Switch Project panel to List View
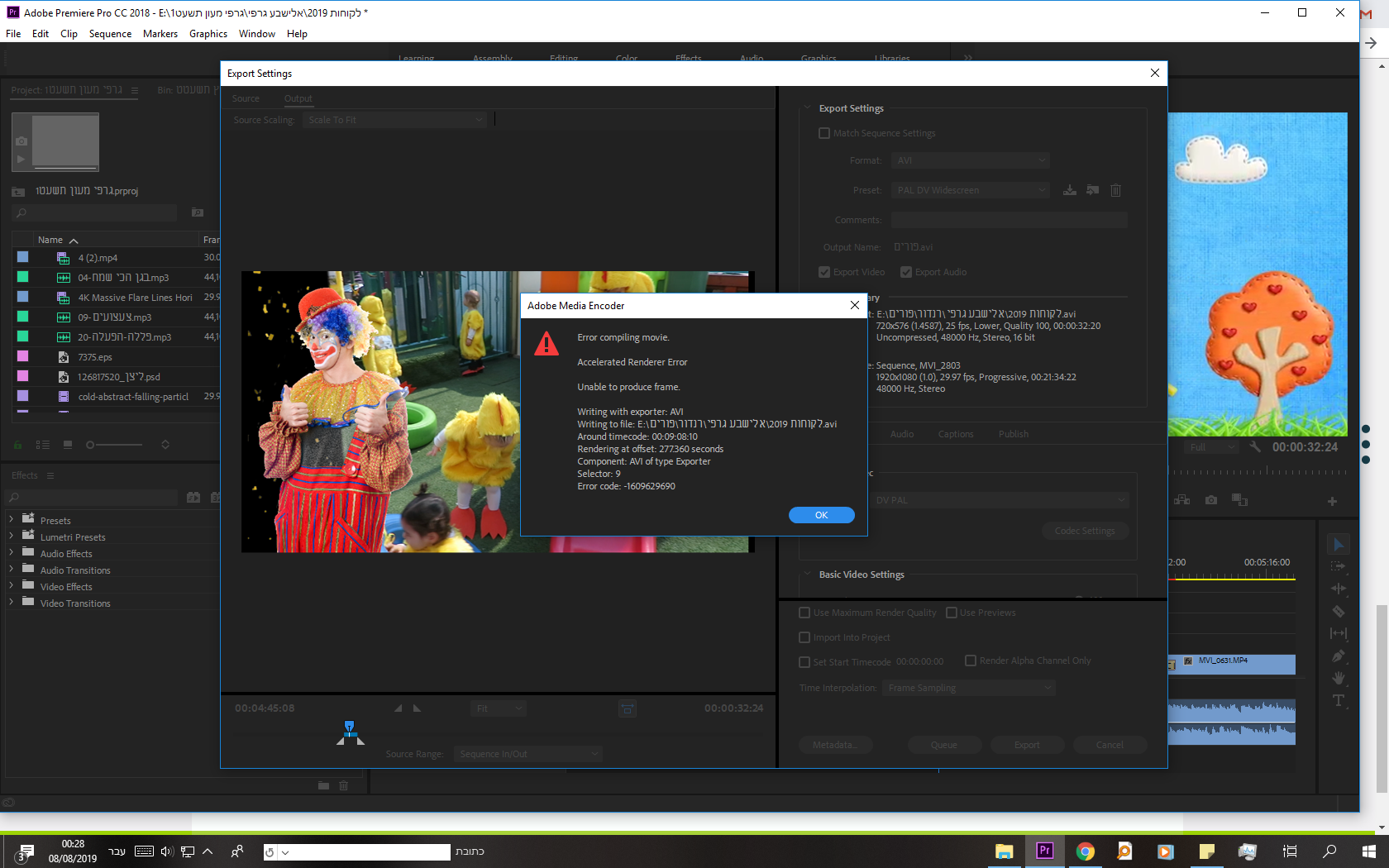Screen dimensions: 1389x868 (42, 445)
